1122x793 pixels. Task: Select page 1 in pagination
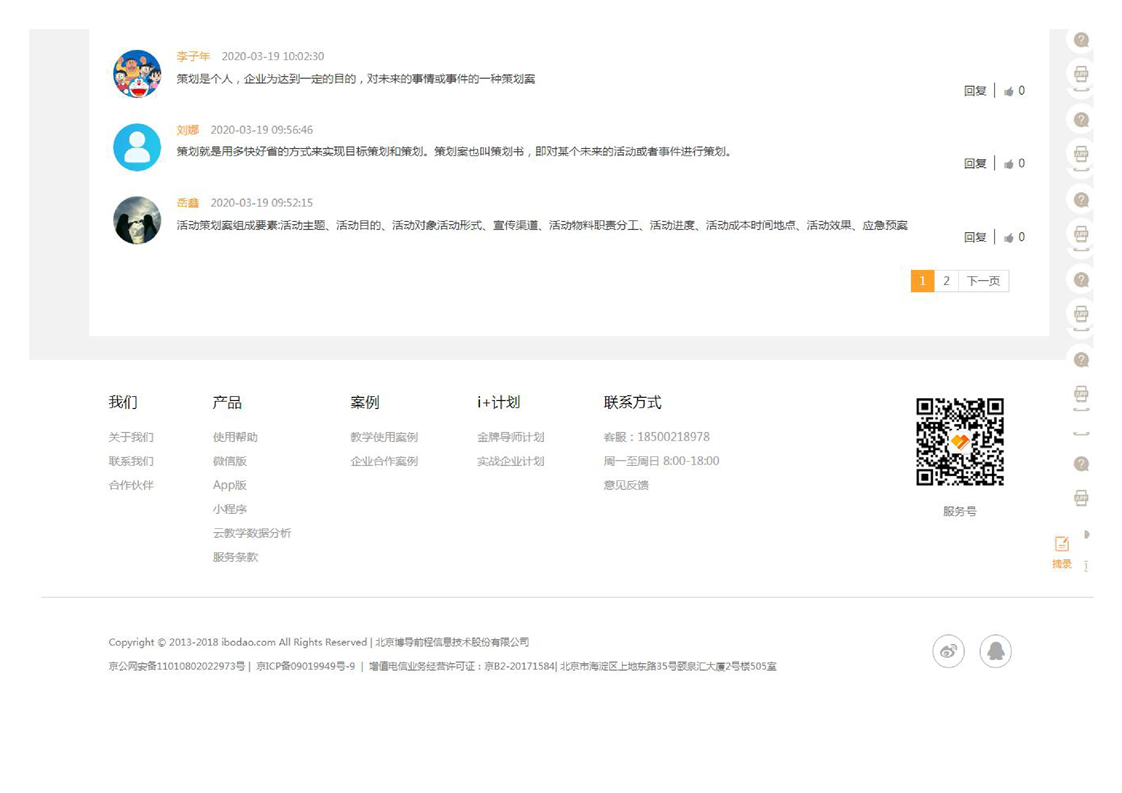(x=922, y=281)
